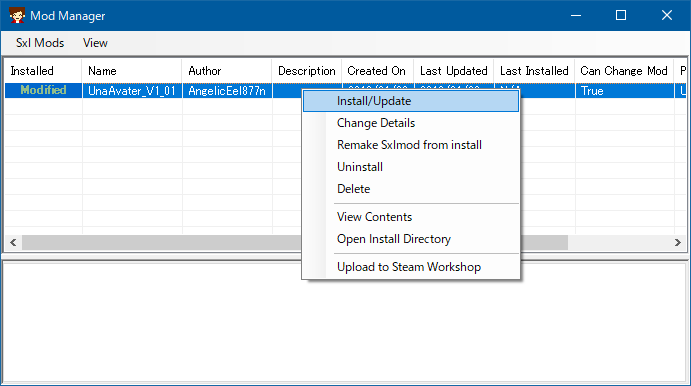Minimize the Mod Manager window
The image size is (691, 386).
coord(576,15)
